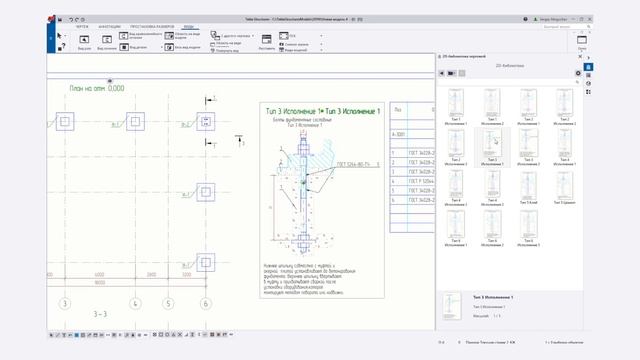This screenshot has width=640, height=360.
Task: Click the grid axis bubble labeled 3
Action: click(65, 304)
